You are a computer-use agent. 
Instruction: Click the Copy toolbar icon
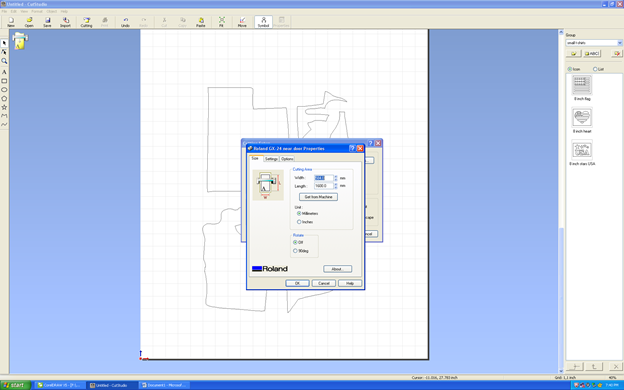click(183, 22)
